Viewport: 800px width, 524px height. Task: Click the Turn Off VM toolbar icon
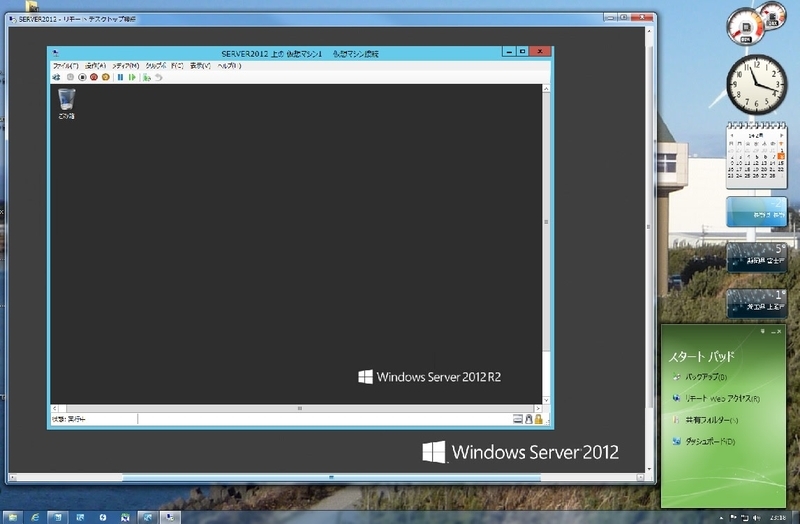pos(82,77)
